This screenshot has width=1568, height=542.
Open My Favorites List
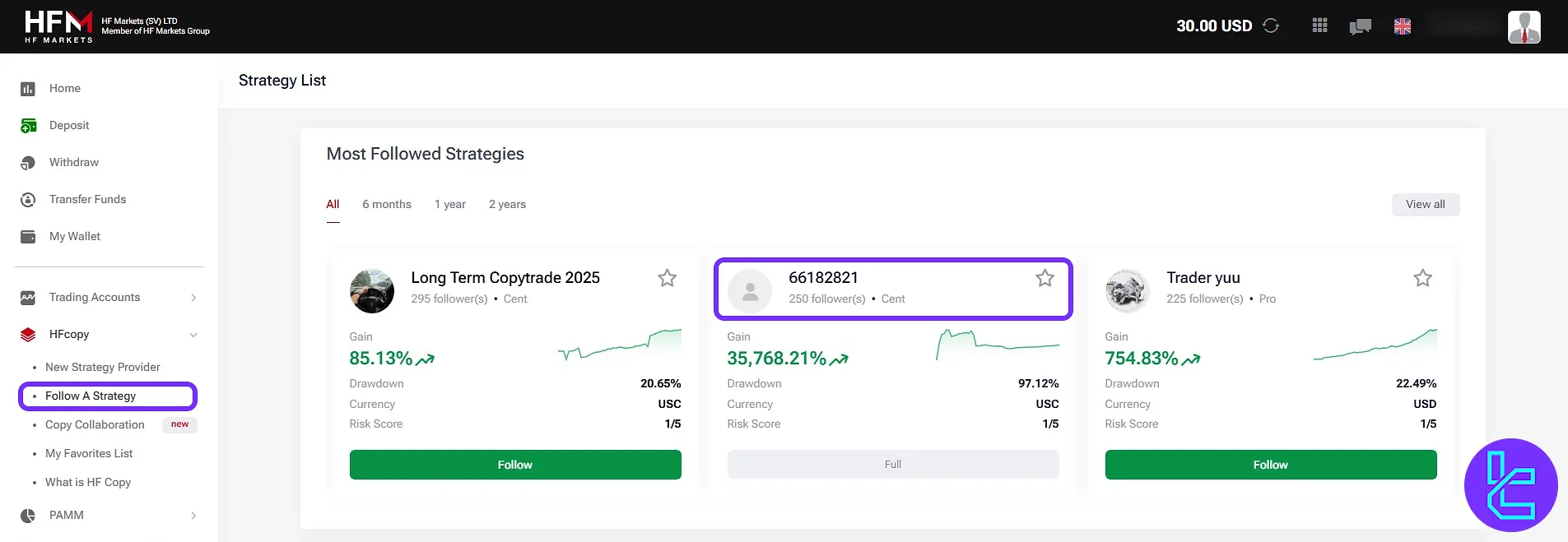click(89, 454)
